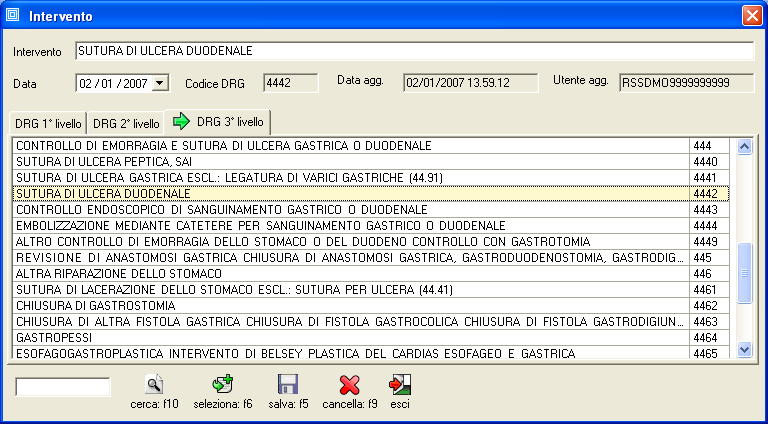
Task: Click the Intervento text field
Action: [x=413, y=51]
